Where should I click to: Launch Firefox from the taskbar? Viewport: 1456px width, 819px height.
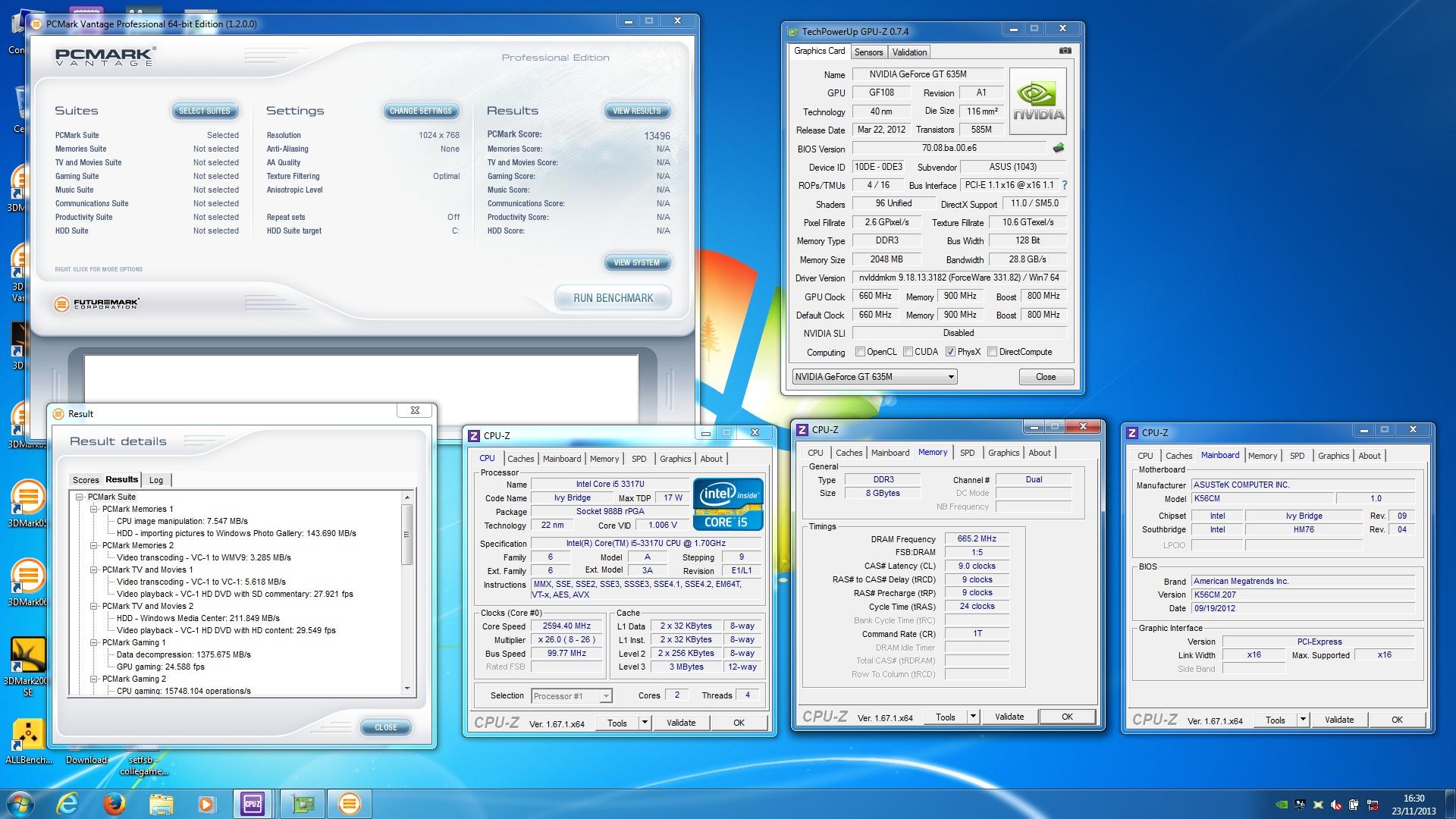coord(115,803)
